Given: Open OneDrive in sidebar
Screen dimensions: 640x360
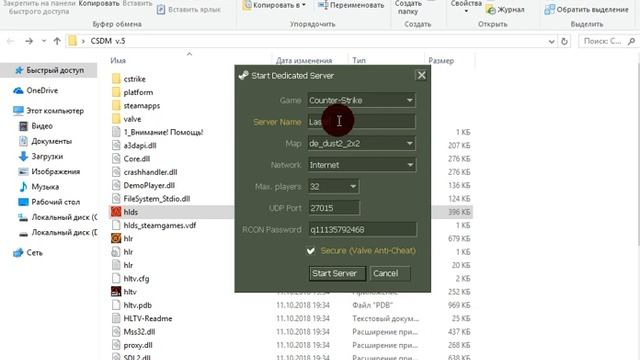Looking at the screenshot, I should tap(36, 91).
